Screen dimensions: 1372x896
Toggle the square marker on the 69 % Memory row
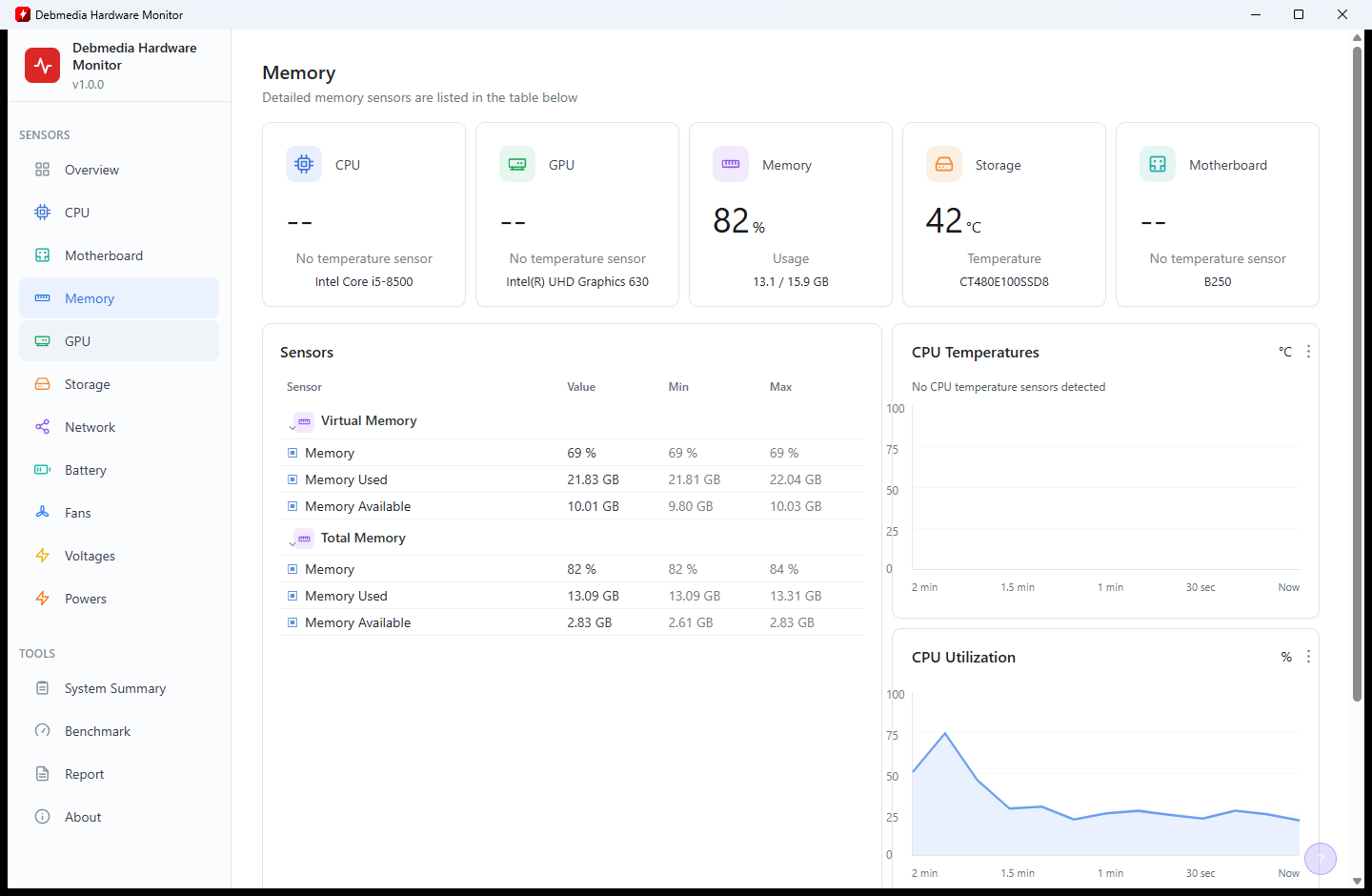[x=293, y=453]
